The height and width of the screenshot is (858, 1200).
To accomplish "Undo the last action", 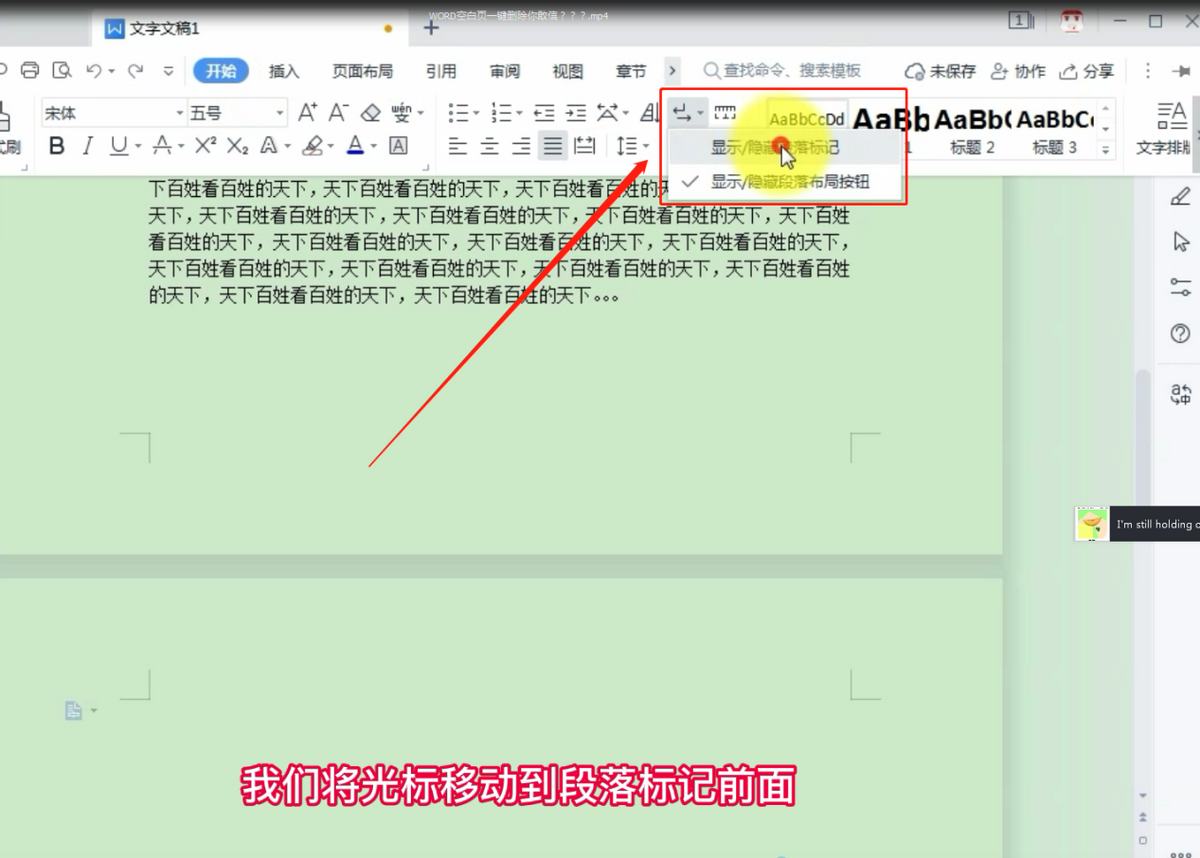I will click(94, 70).
